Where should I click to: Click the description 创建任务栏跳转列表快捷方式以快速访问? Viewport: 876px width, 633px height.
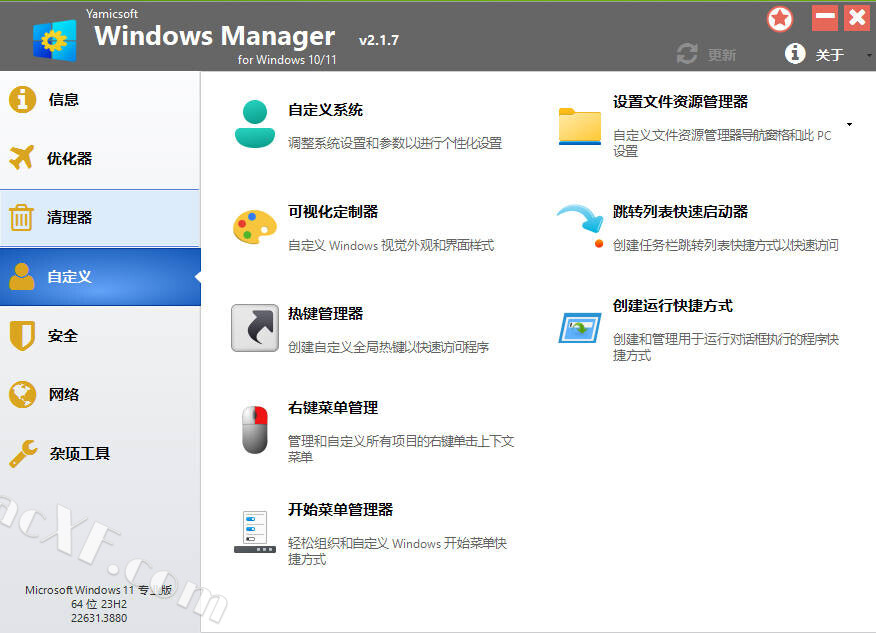pos(726,245)
